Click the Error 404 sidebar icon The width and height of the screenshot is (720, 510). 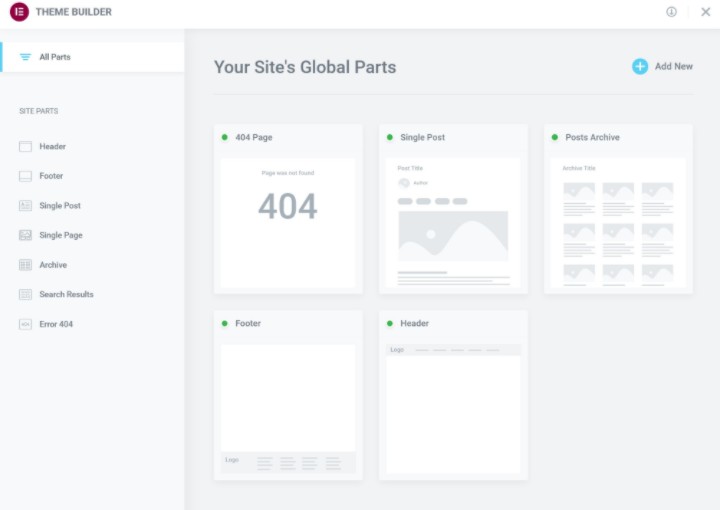(25, 324)
